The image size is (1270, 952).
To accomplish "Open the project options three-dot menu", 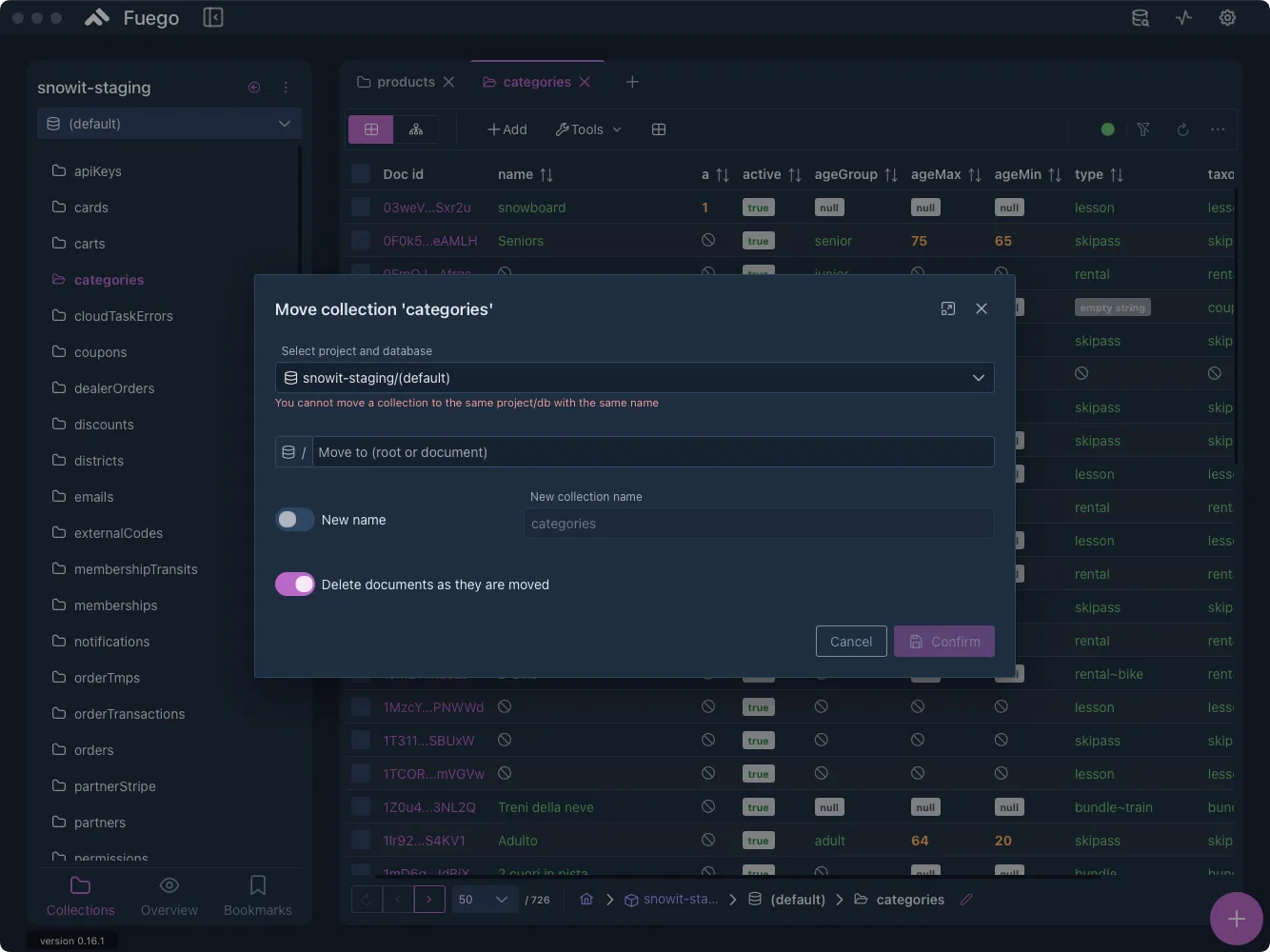I will [286, 88].
